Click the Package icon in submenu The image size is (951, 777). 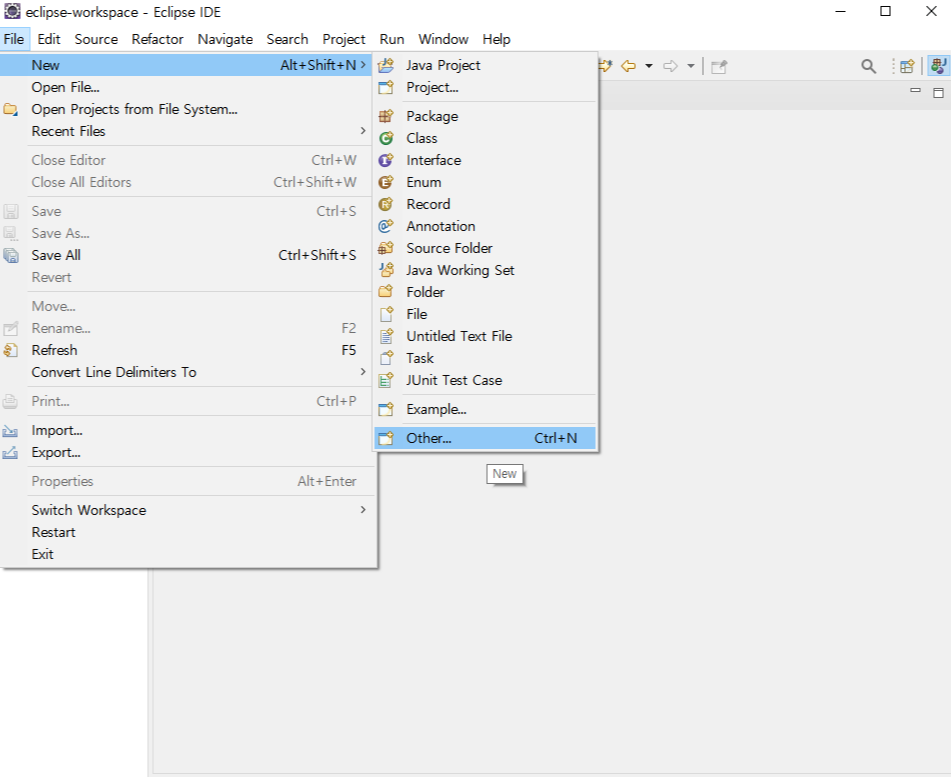tap(386, 116)
